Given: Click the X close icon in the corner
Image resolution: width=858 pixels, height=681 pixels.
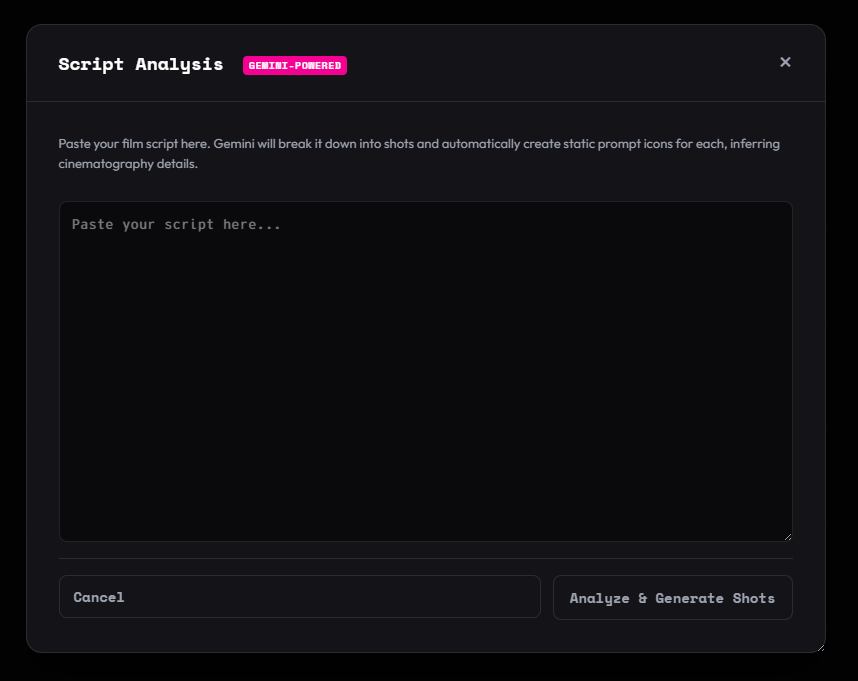Looking at the screenshot, I should click(785, 62).
